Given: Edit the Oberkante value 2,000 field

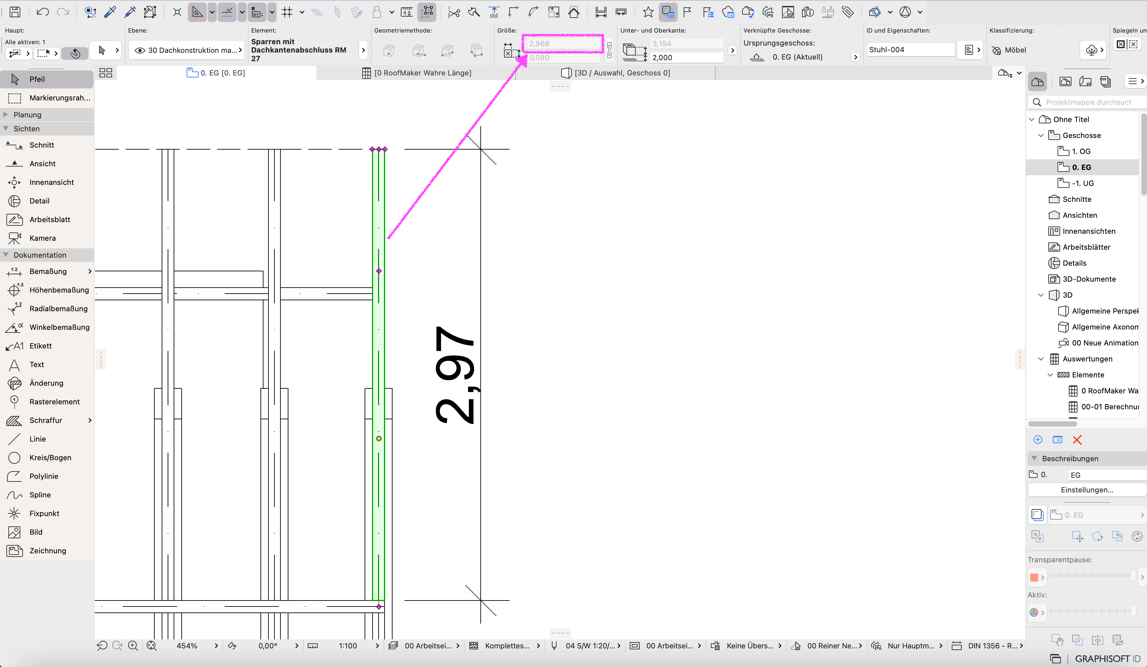Looking at the screenshot, I should pos(687,58).
